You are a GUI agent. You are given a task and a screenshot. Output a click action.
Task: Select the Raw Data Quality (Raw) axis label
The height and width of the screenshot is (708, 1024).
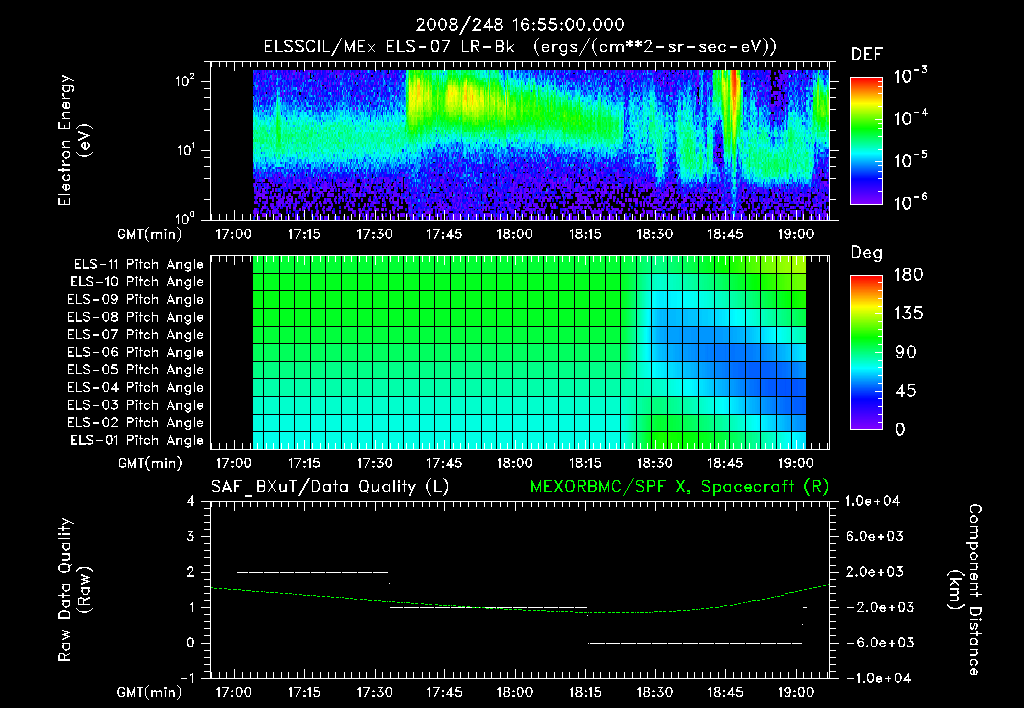pos(74,590)
